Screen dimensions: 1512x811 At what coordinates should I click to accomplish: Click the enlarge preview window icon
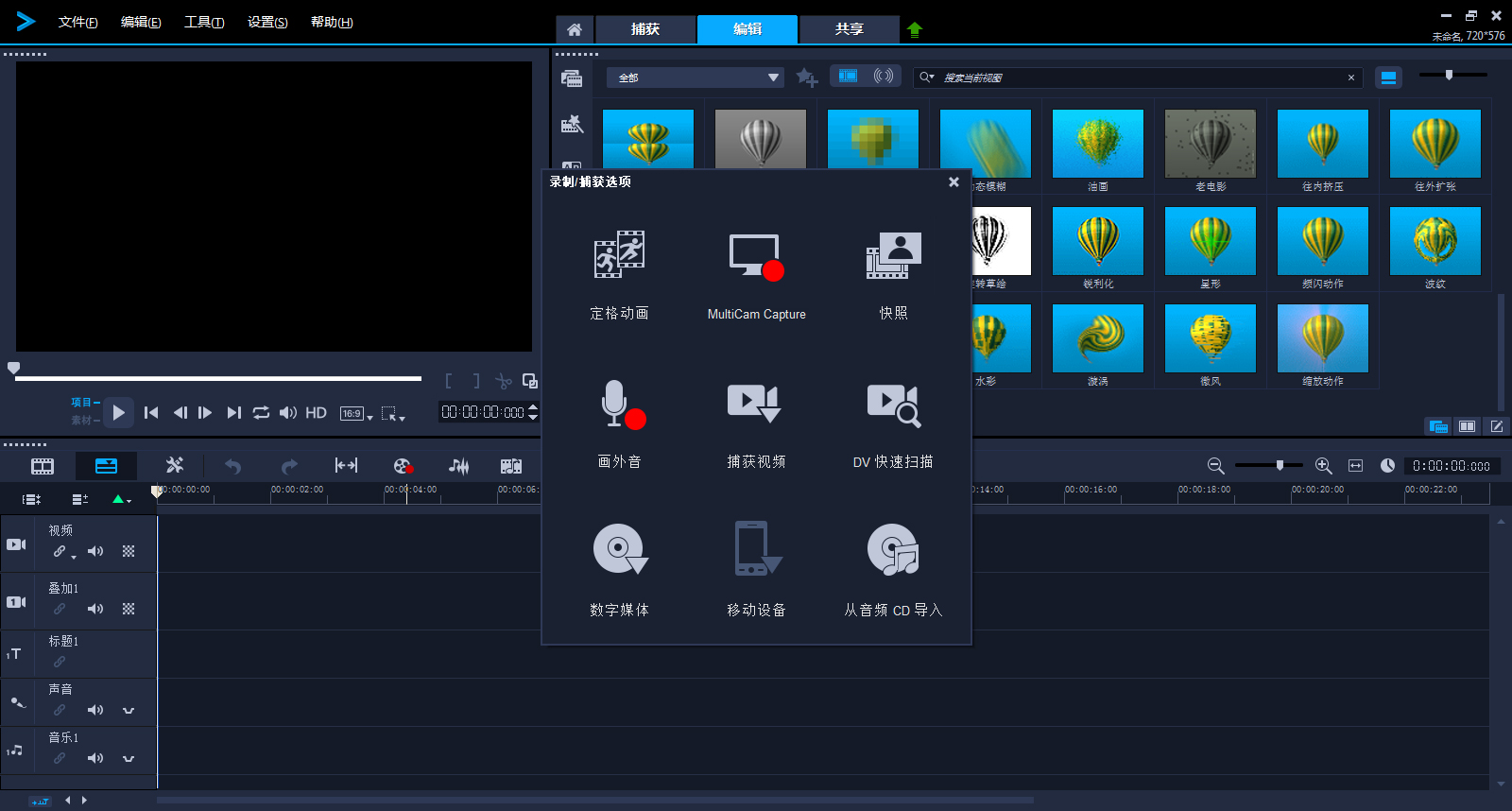530,381
